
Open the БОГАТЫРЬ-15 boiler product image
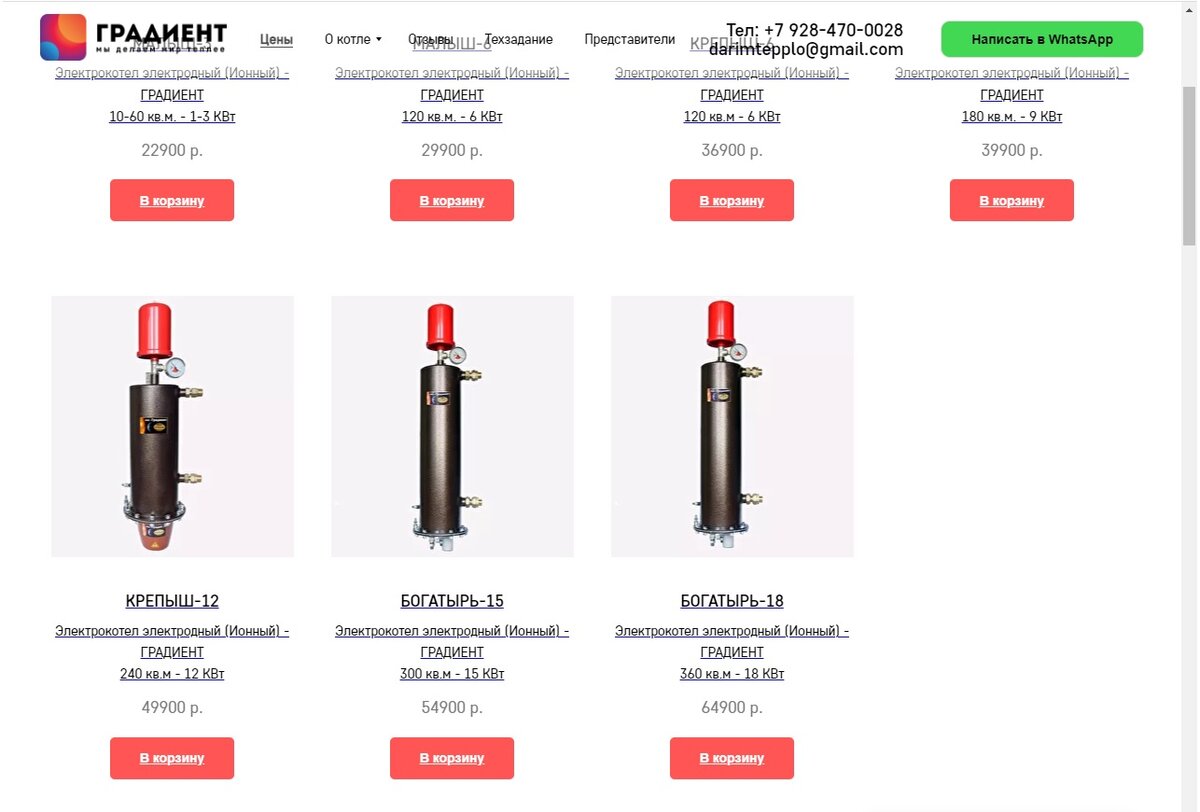click(x=452, y=426)
